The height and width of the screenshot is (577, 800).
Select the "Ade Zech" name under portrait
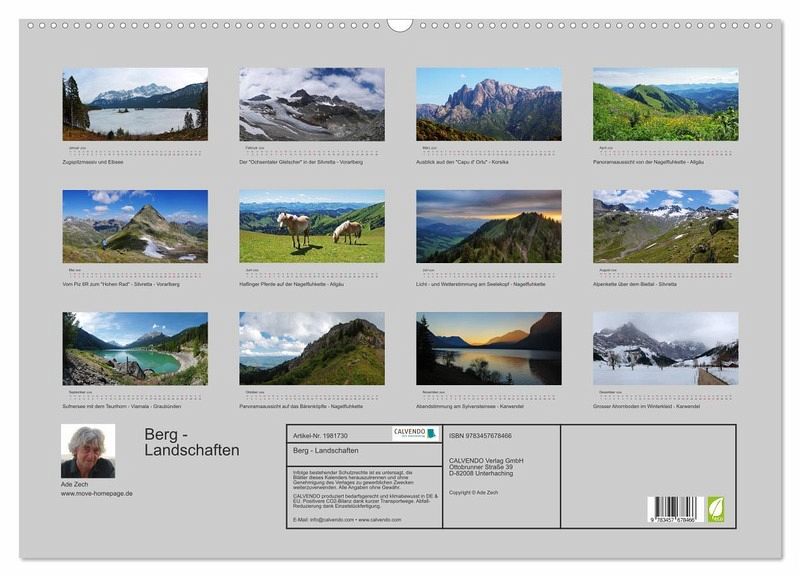click(x=74, y=484)
